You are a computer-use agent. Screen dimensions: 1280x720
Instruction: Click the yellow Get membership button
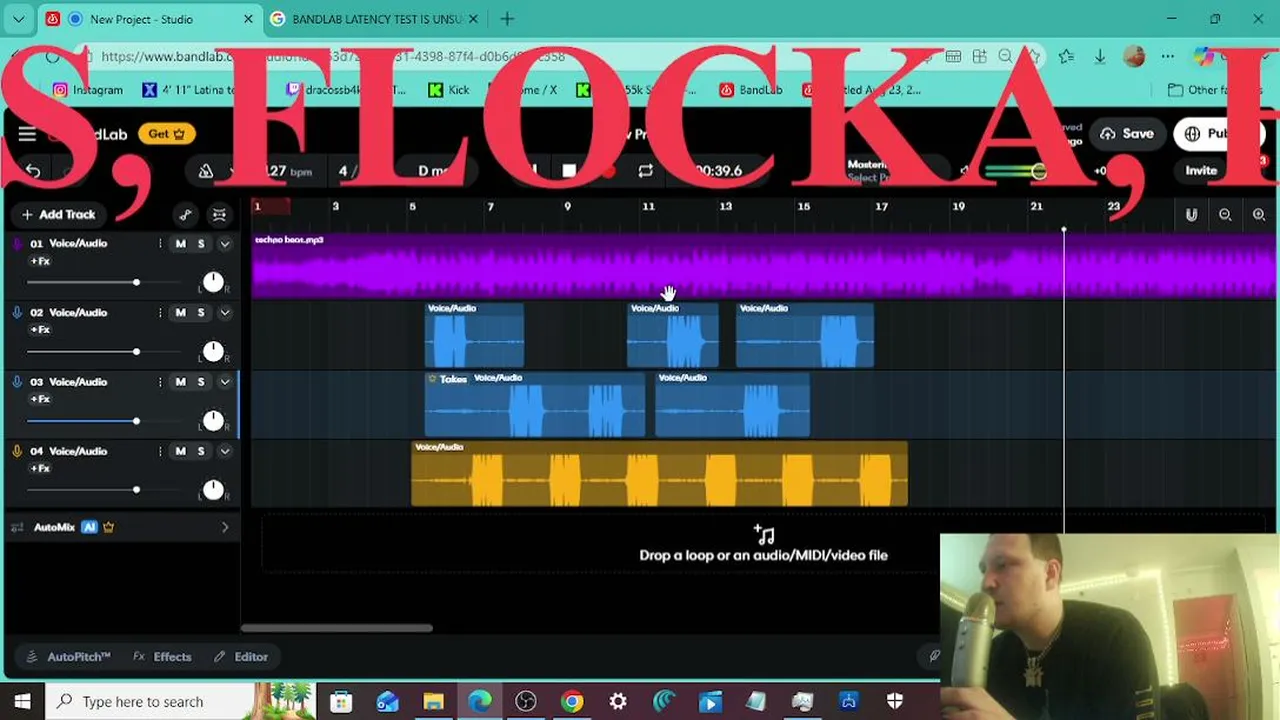(166, 134)
